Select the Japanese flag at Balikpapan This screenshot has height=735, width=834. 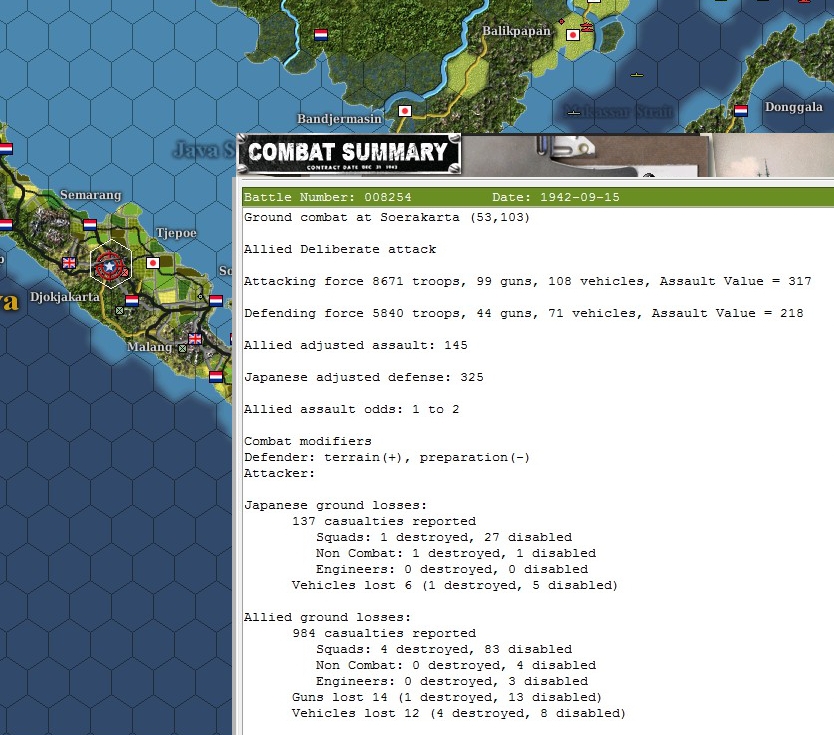(573, 35)
